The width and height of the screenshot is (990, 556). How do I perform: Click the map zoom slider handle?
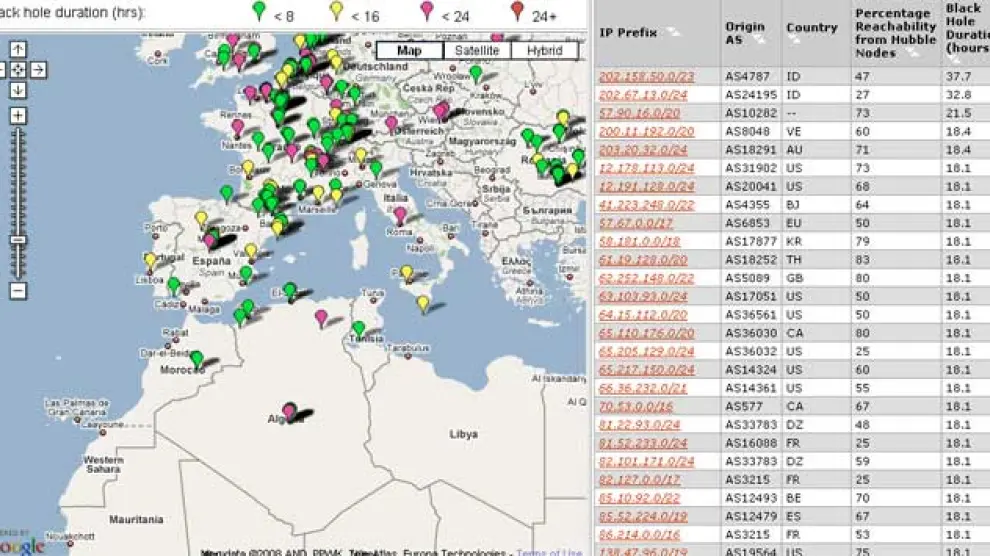[18, 240]
